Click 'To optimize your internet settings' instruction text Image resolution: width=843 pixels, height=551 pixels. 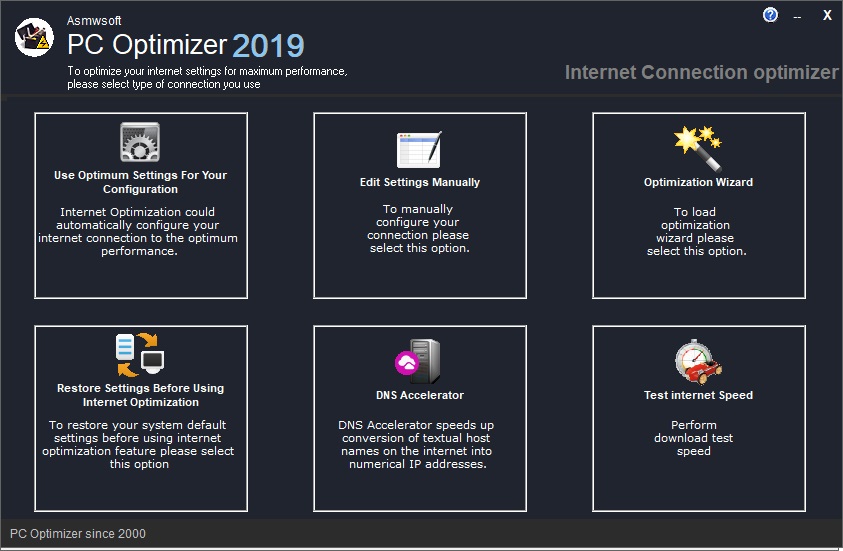pyautogui.click(x=207, y=78)
